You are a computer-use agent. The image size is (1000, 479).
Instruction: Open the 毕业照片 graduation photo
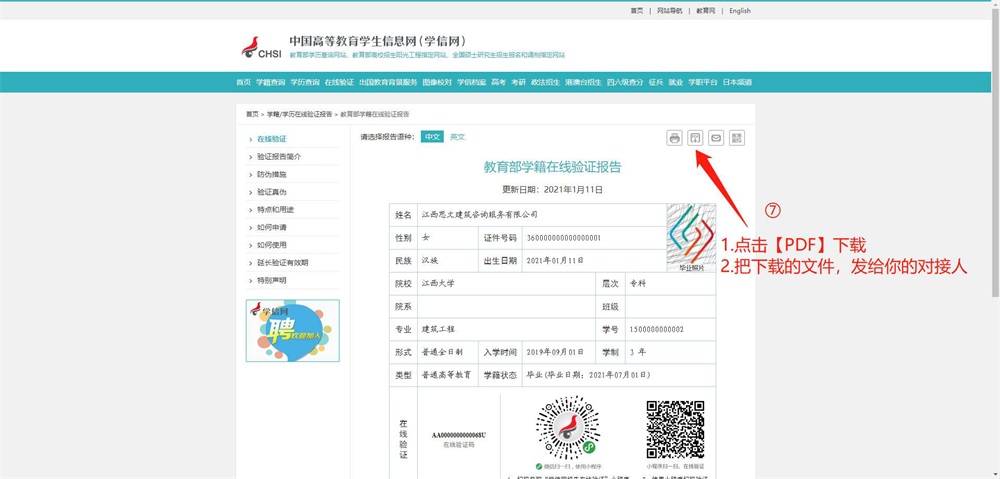691,239
